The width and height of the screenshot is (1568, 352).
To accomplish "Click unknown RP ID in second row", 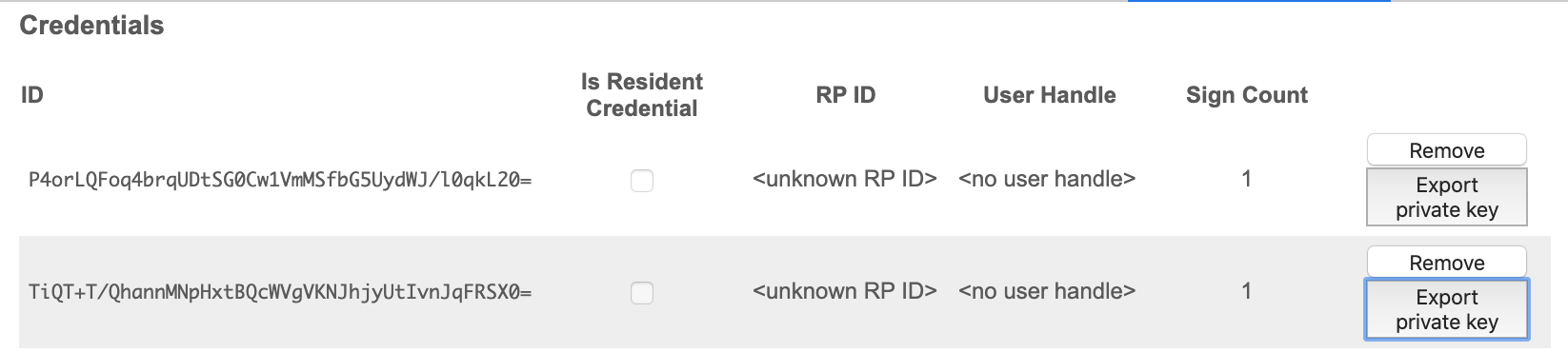I will 845,291.
